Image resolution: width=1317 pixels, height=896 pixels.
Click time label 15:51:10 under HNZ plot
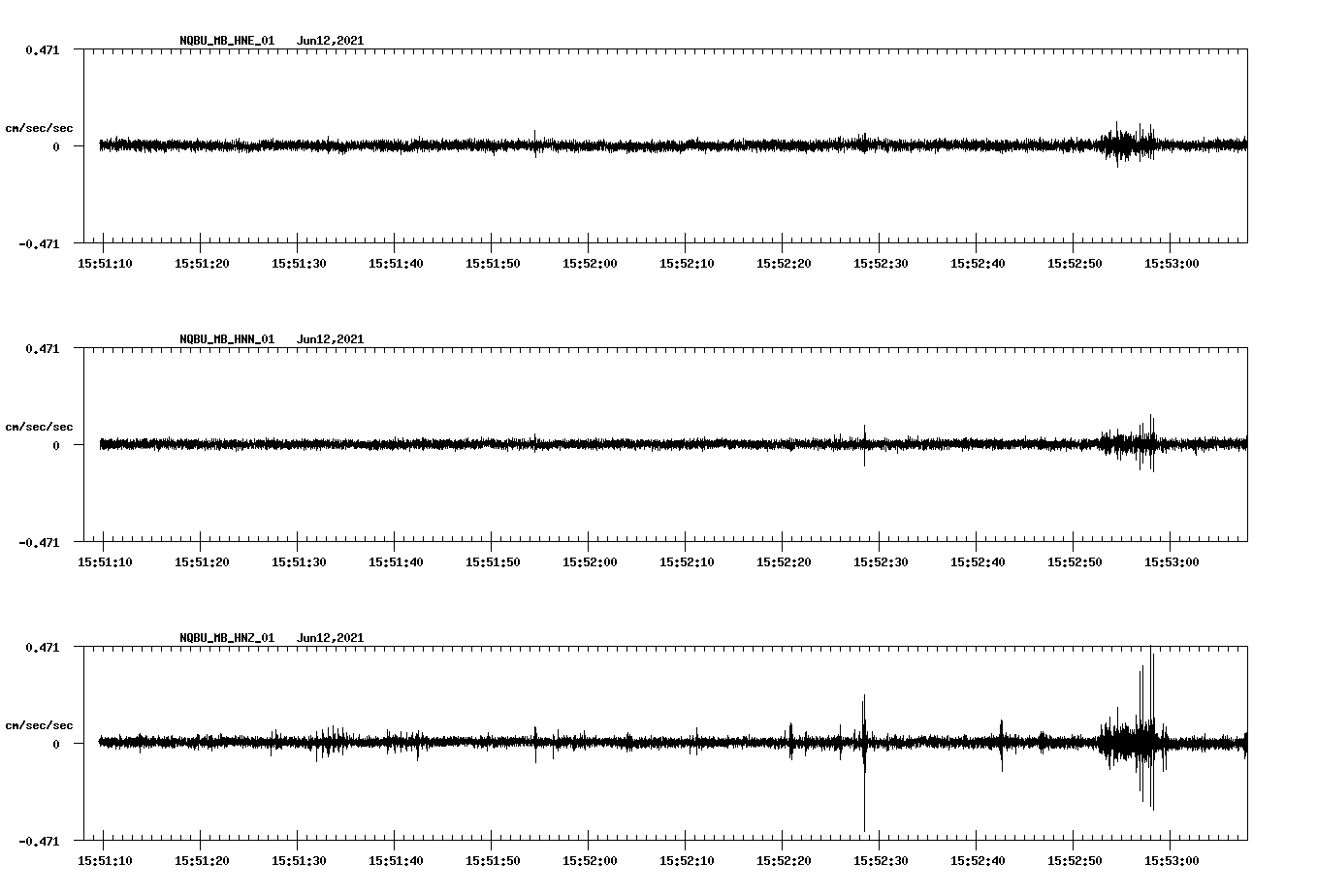(105, 861)
